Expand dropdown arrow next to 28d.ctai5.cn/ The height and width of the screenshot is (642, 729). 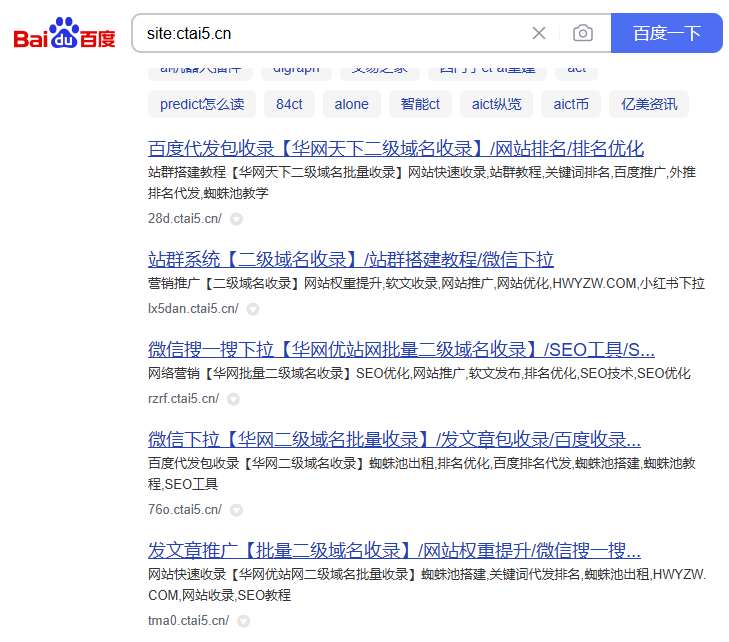pyautogui.click(x=237, y=219)
